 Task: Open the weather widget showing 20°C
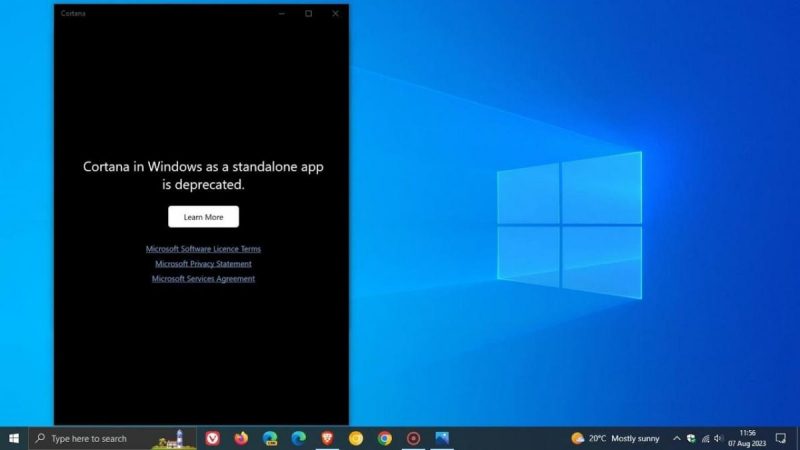[x=615, y=438]
